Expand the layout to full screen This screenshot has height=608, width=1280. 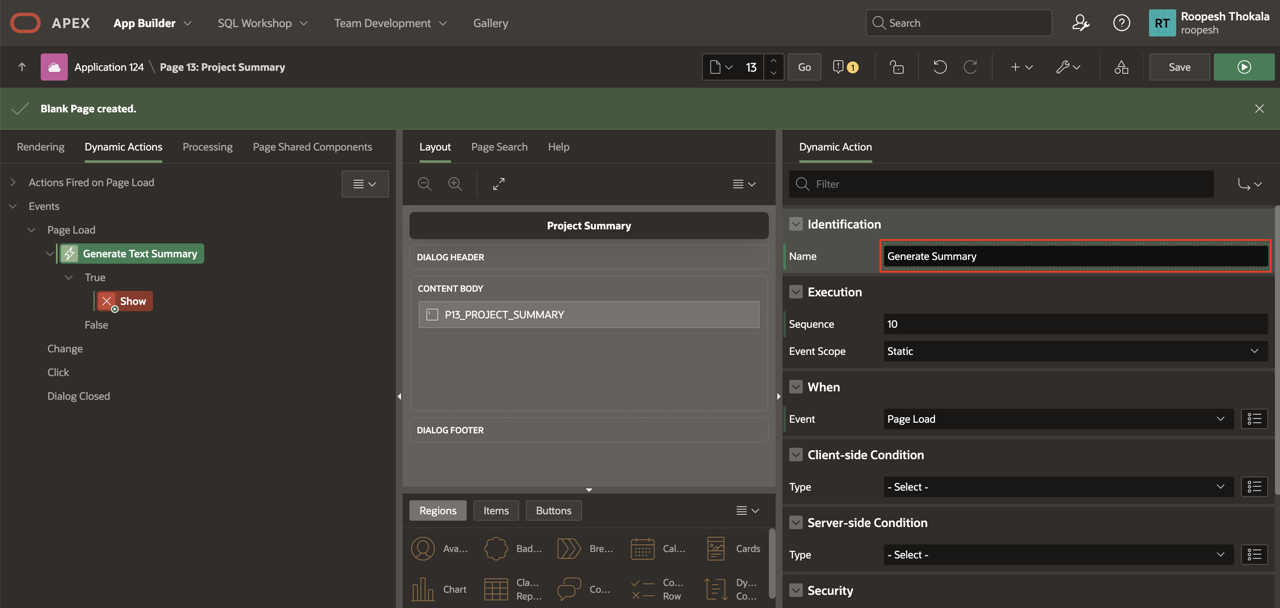click(x=498, y=184)
